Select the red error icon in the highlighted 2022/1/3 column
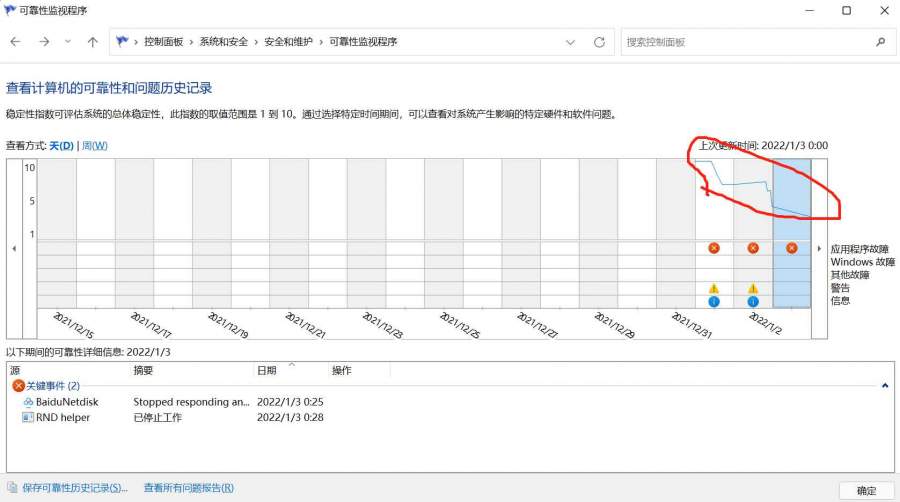Viewport: 900px width, 502px height. (x=792, y=248)
